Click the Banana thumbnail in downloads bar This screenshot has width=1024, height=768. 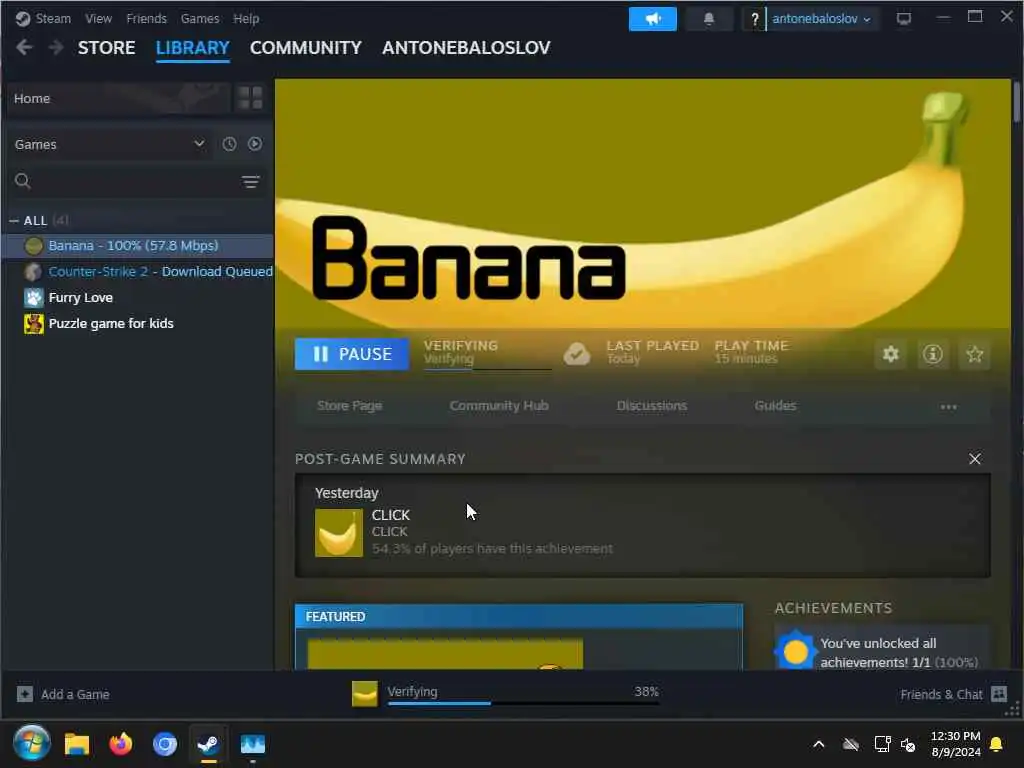point(364,694)
